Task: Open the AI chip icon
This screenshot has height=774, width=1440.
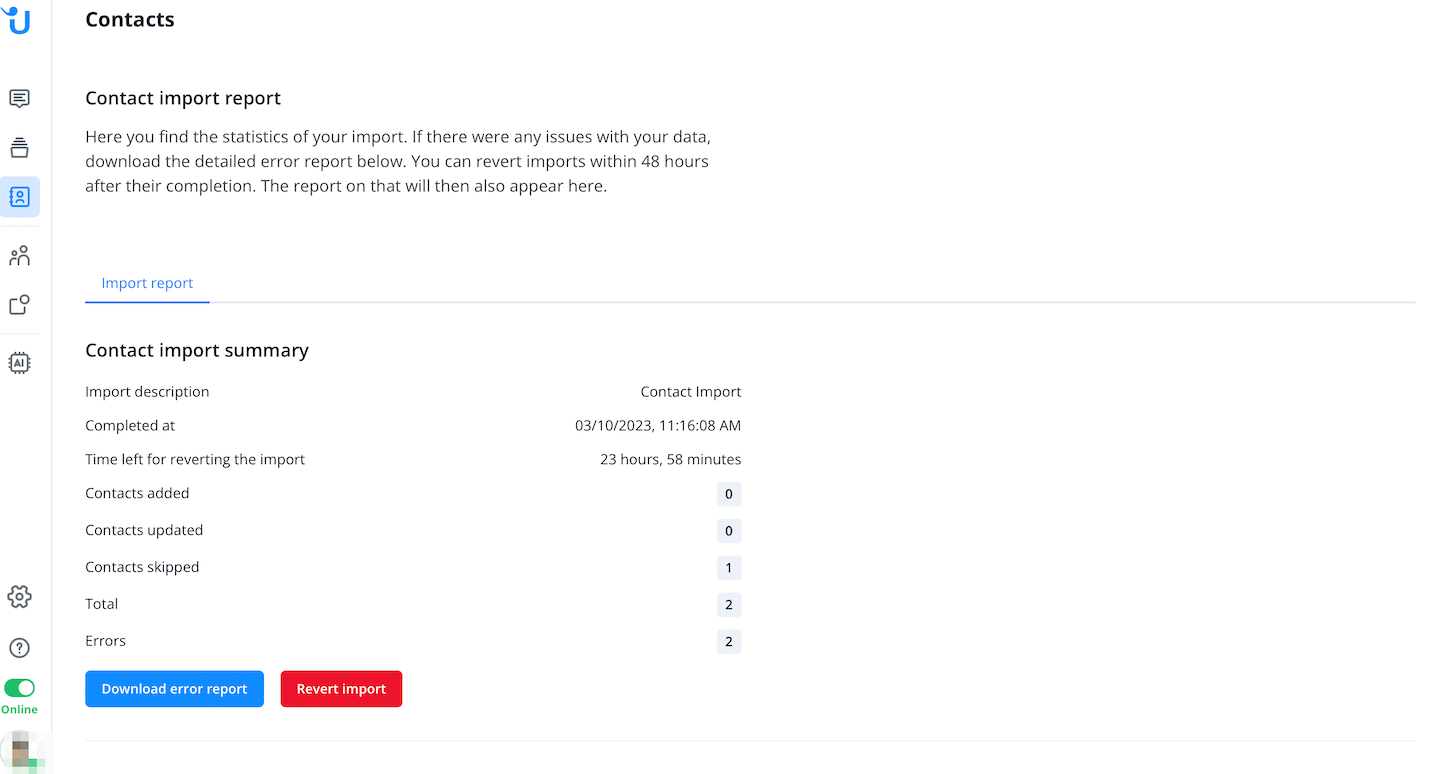Action: point(19,363)
